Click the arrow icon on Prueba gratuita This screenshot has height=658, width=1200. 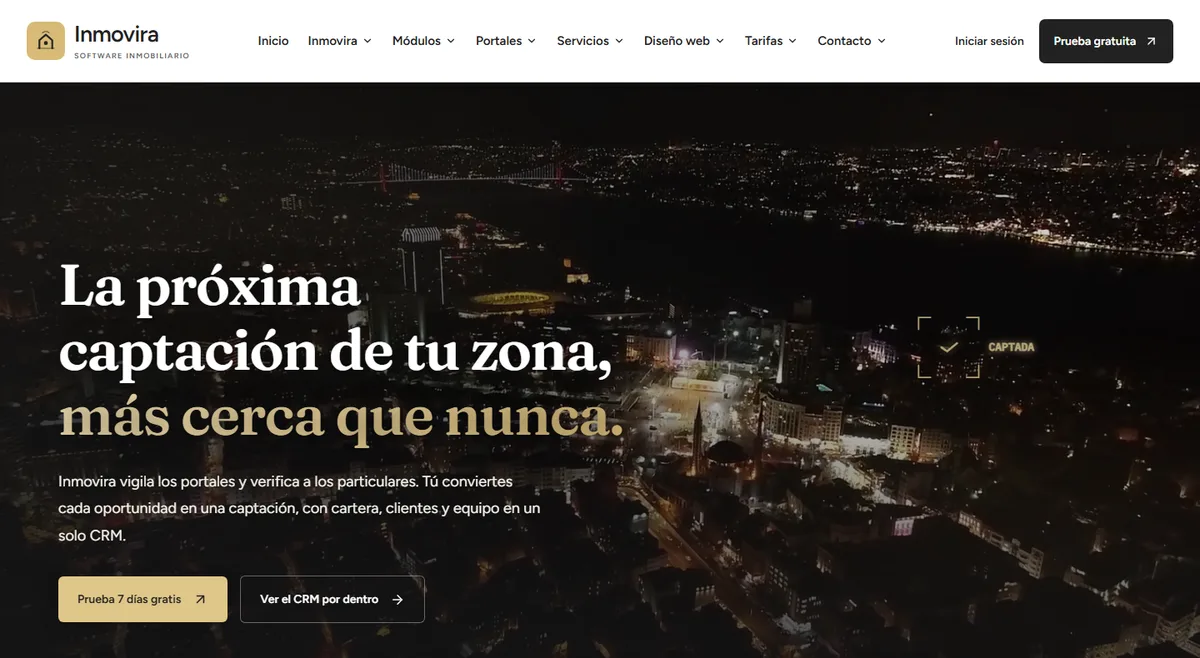point(1151,41)
